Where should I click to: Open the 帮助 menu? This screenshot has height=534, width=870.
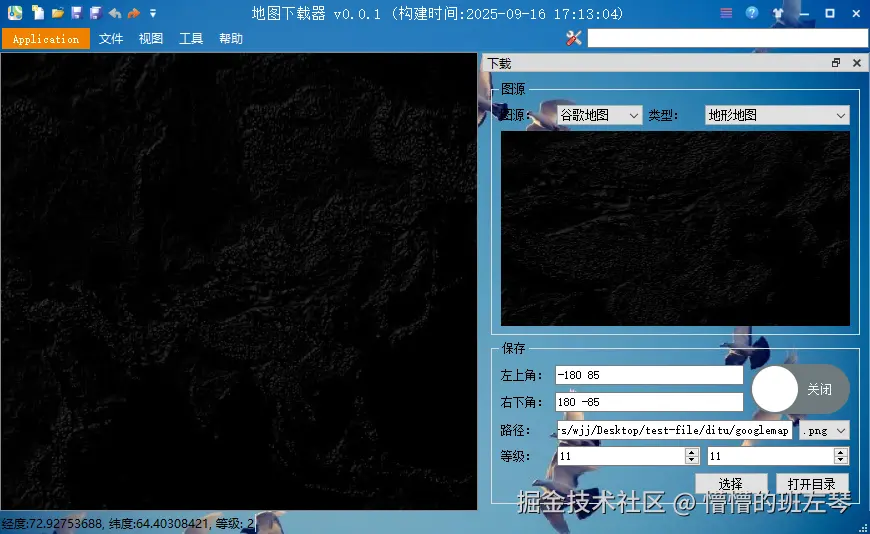pos(231,39)
